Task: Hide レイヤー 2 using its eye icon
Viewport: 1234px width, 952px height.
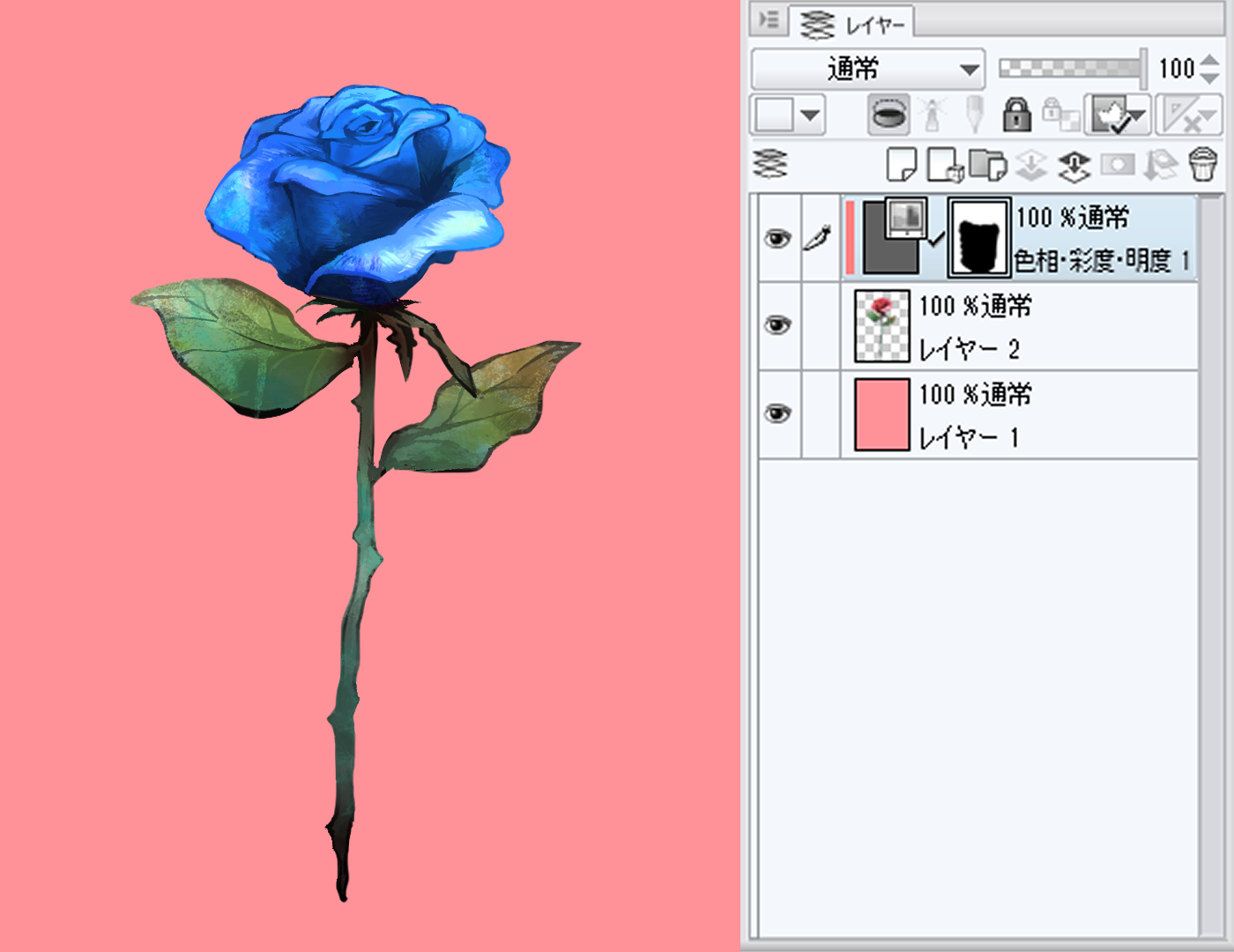Action: tap(777, 325)
